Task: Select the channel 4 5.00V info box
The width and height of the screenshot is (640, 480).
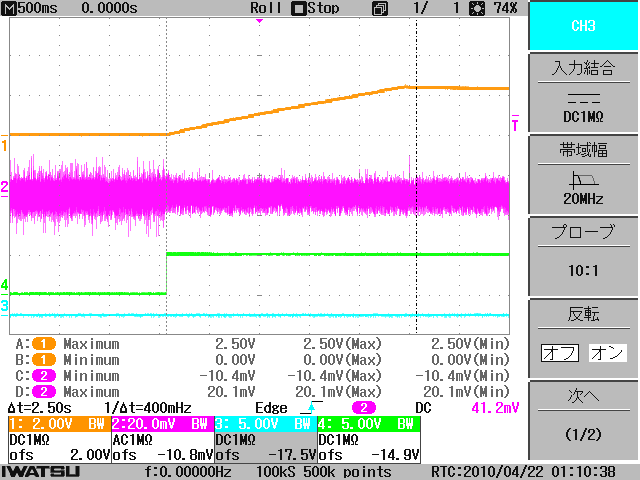Action: coord(369,439)
